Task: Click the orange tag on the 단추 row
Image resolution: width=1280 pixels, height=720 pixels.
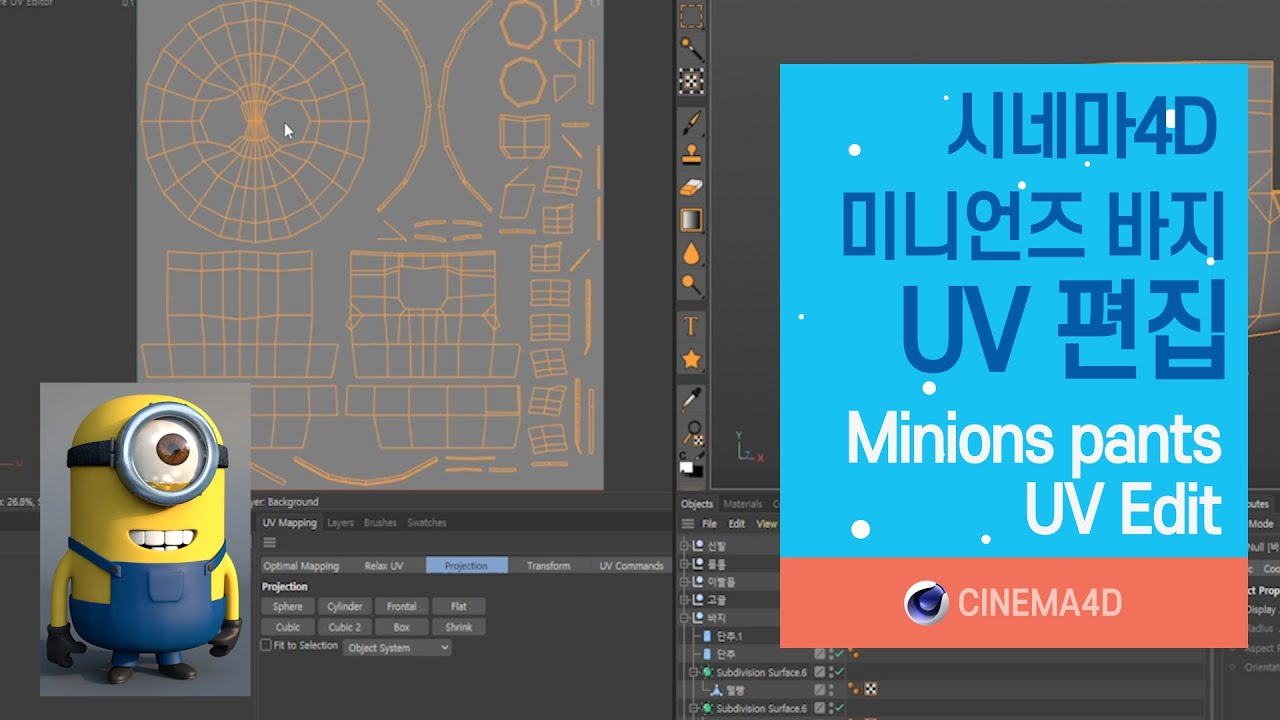Action: (854, 653)
